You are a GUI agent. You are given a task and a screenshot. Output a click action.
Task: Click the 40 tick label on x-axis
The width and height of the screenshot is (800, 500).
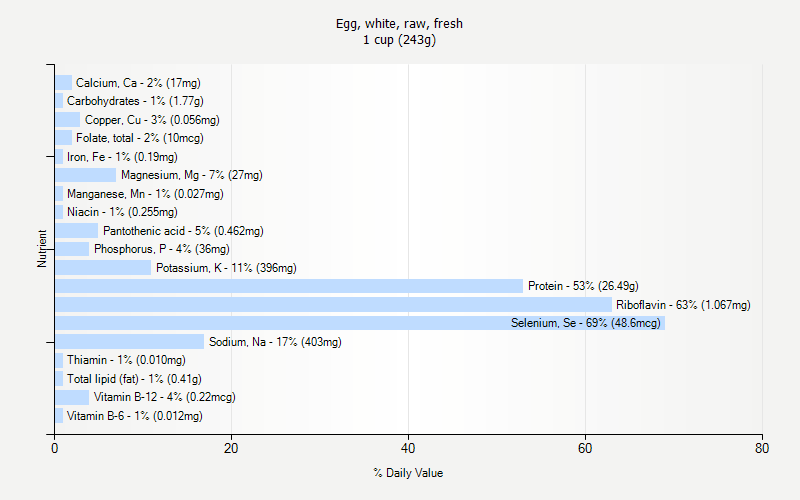pyautogui.click(x=408, y=449)
